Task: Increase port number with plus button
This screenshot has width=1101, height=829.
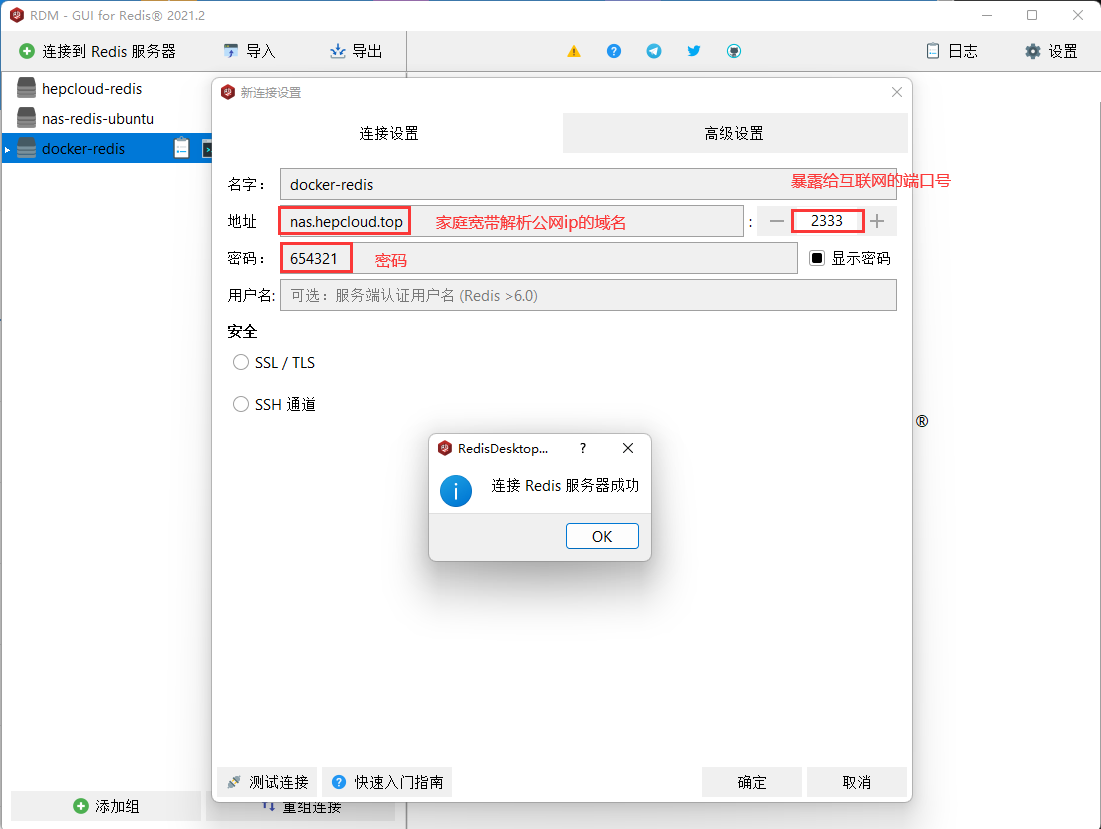Action: click(x=877, y=221)
